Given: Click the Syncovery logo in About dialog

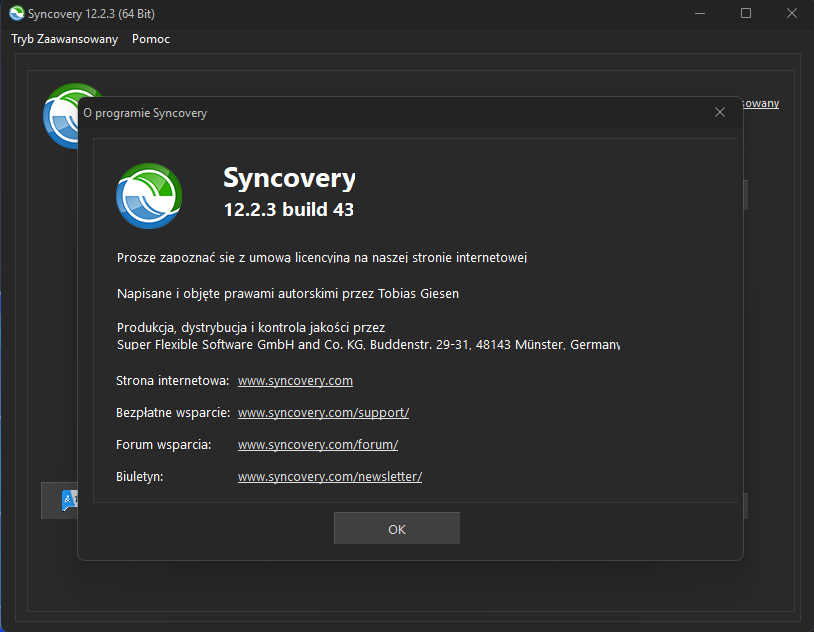Looking at the screenshot, I should pos(149,196).
